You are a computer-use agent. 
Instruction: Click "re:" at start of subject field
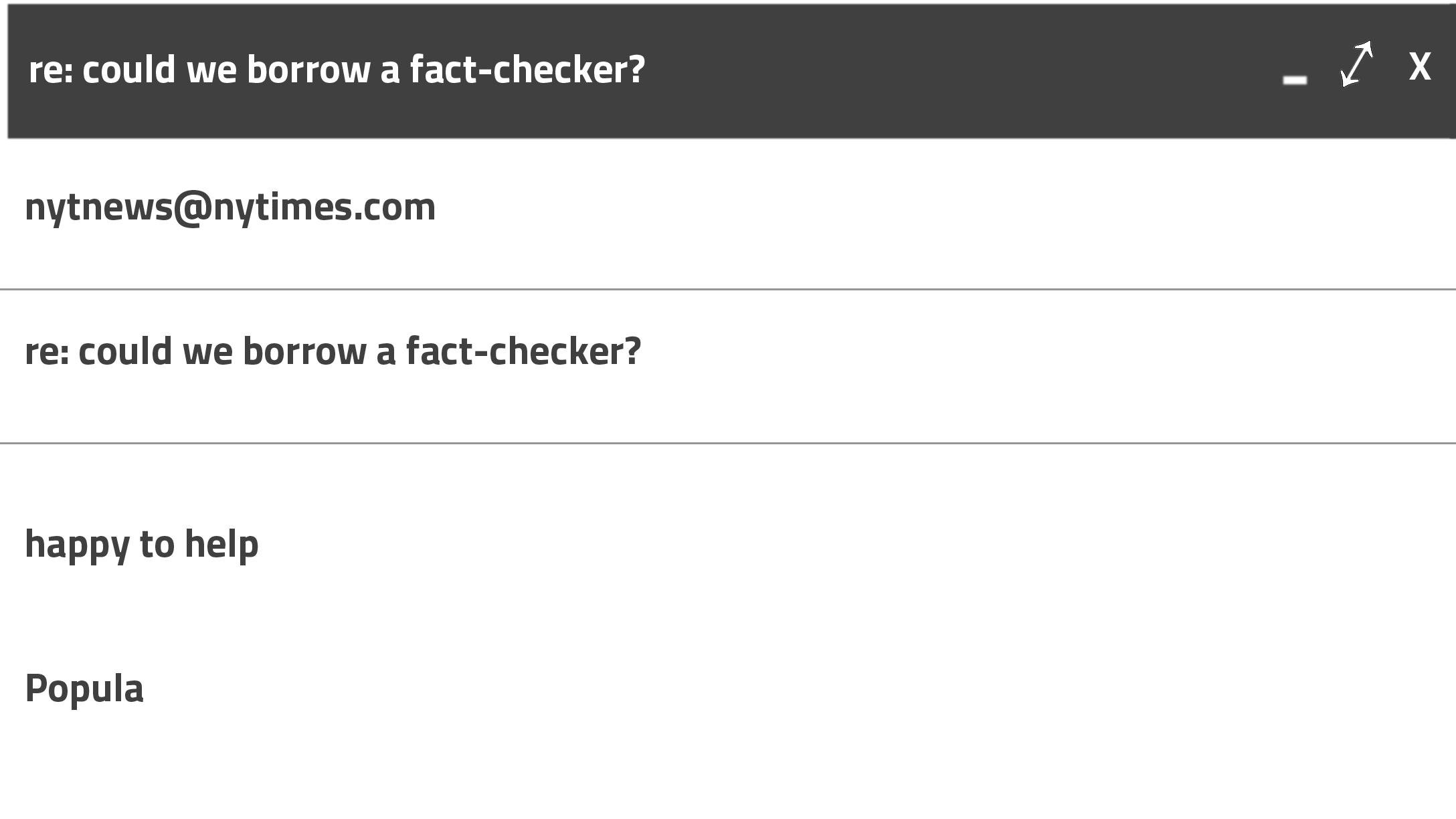pos(47,352)
